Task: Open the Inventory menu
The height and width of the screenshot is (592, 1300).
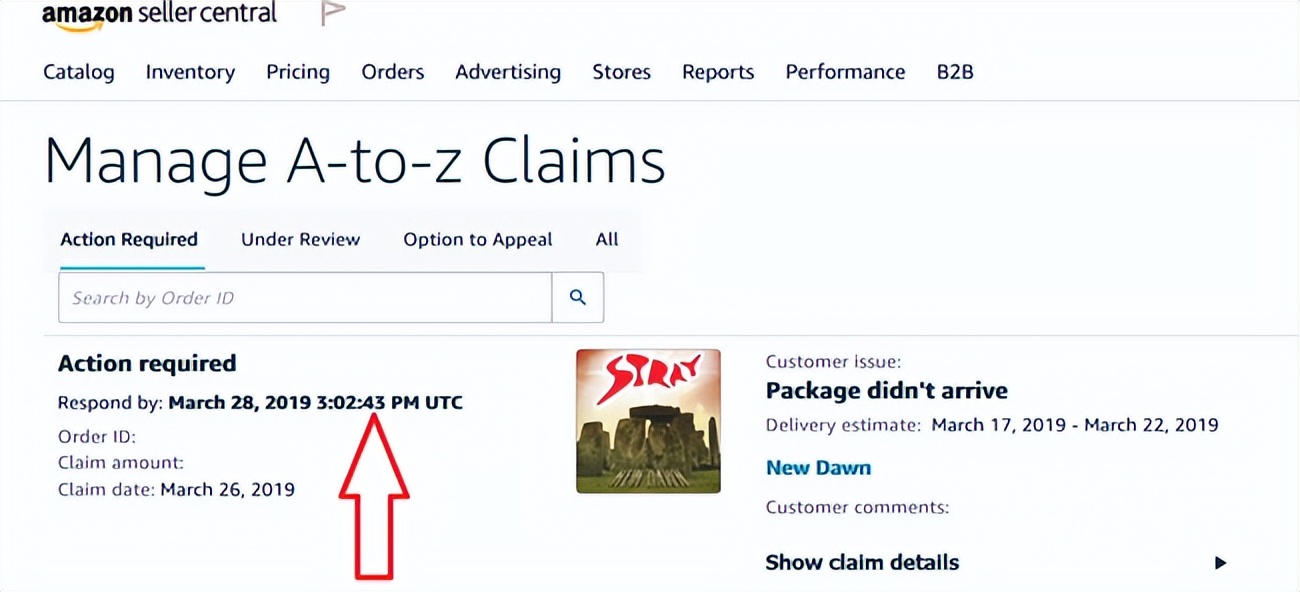Action: pyautogui.click(x=190, y=72)
